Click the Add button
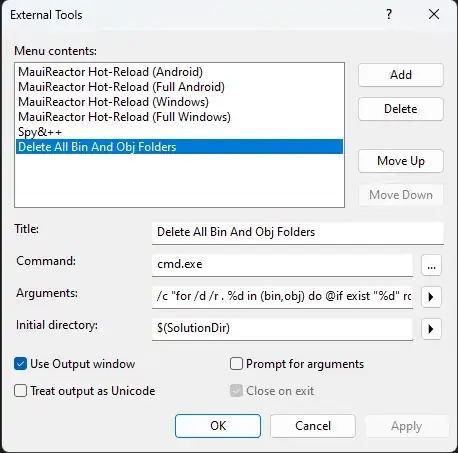The height and width of the screenshot is (453, 458). pyautogui.click(x=401, y=75)
